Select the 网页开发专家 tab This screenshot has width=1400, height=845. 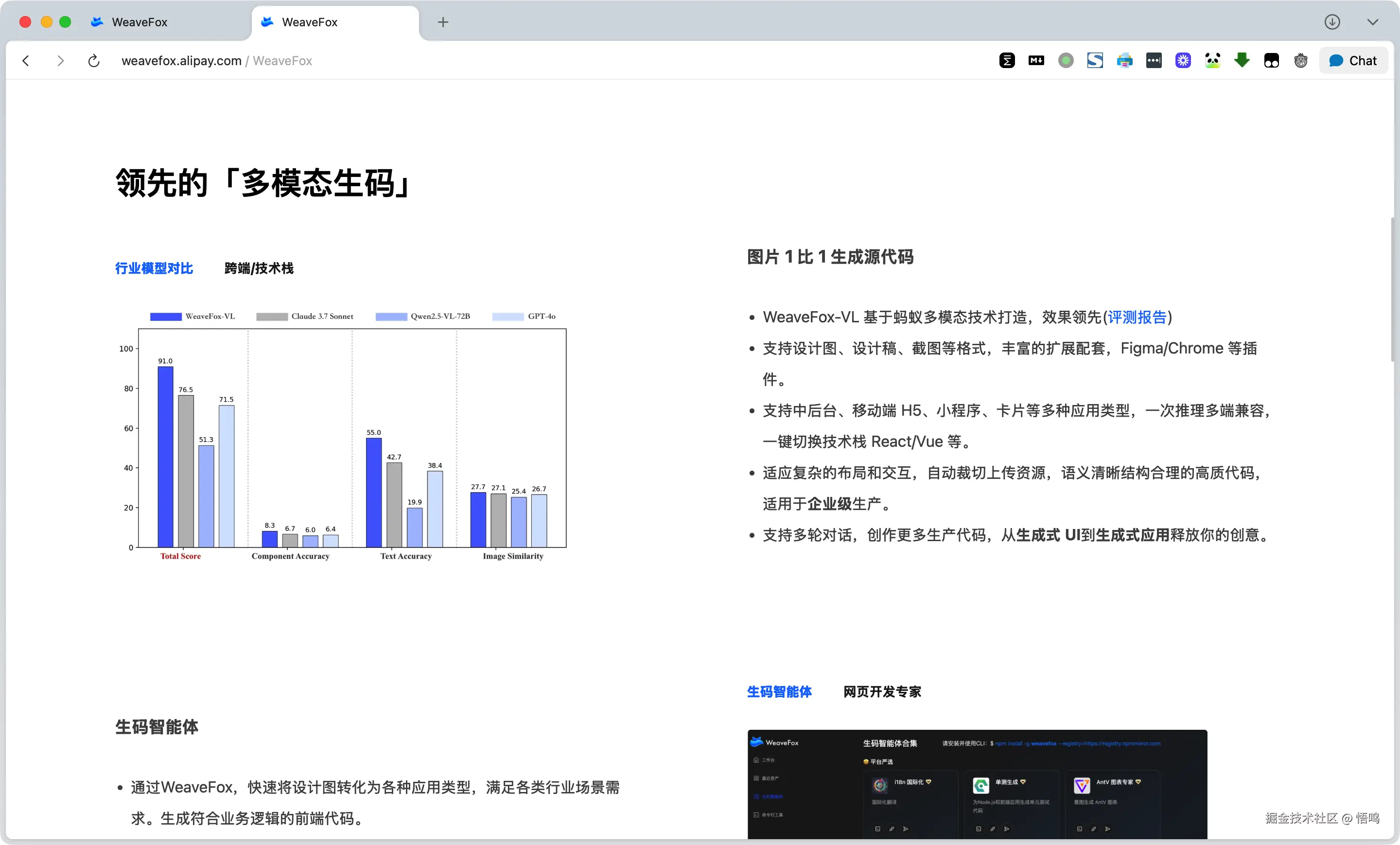pyautogui.click(x=881, y=691)
